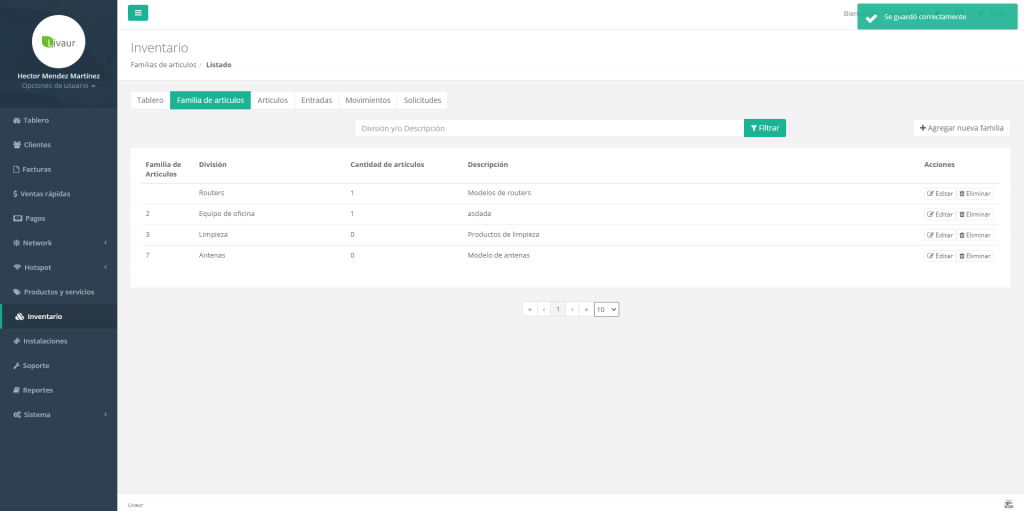Click the Descripción column header
1024x511 pixels.
click(x=488, y=165)
